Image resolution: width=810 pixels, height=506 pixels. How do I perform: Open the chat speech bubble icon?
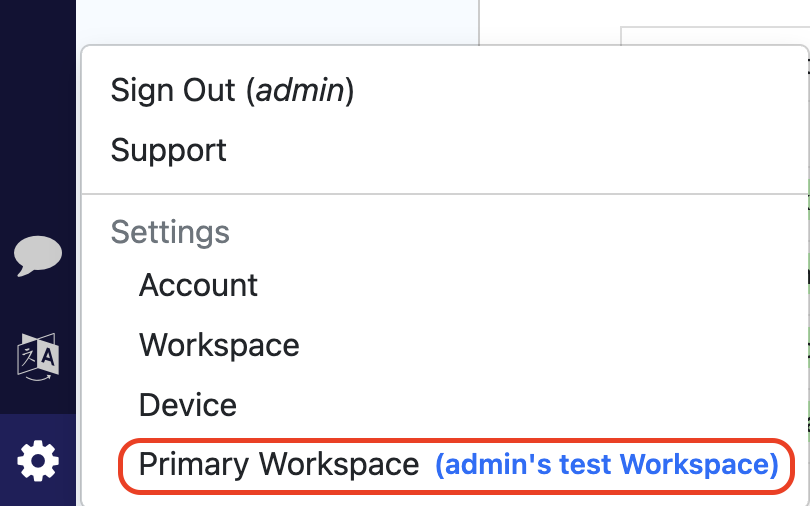coord(38,256)
